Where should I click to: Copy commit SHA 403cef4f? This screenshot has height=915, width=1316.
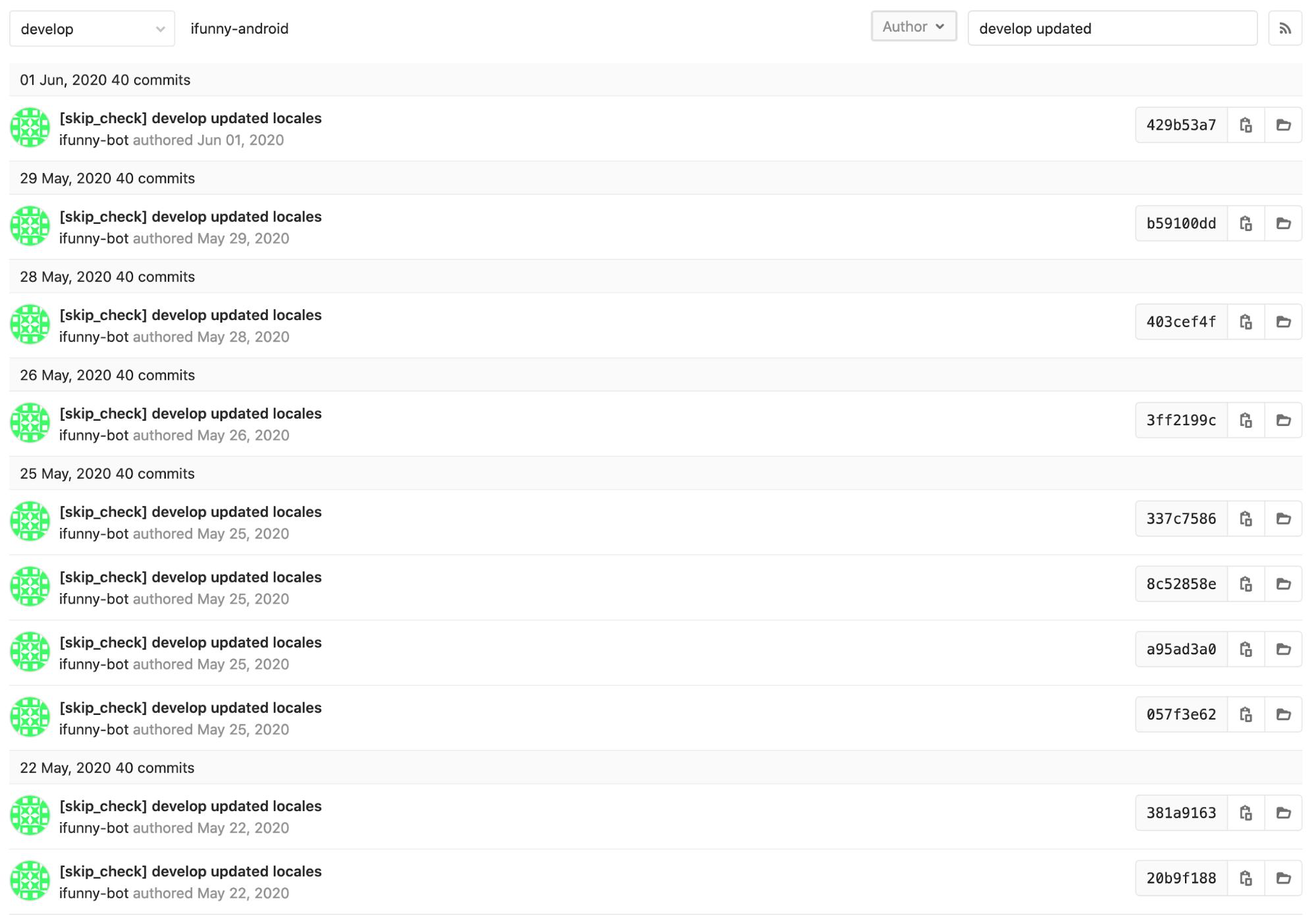(1246, 322)
